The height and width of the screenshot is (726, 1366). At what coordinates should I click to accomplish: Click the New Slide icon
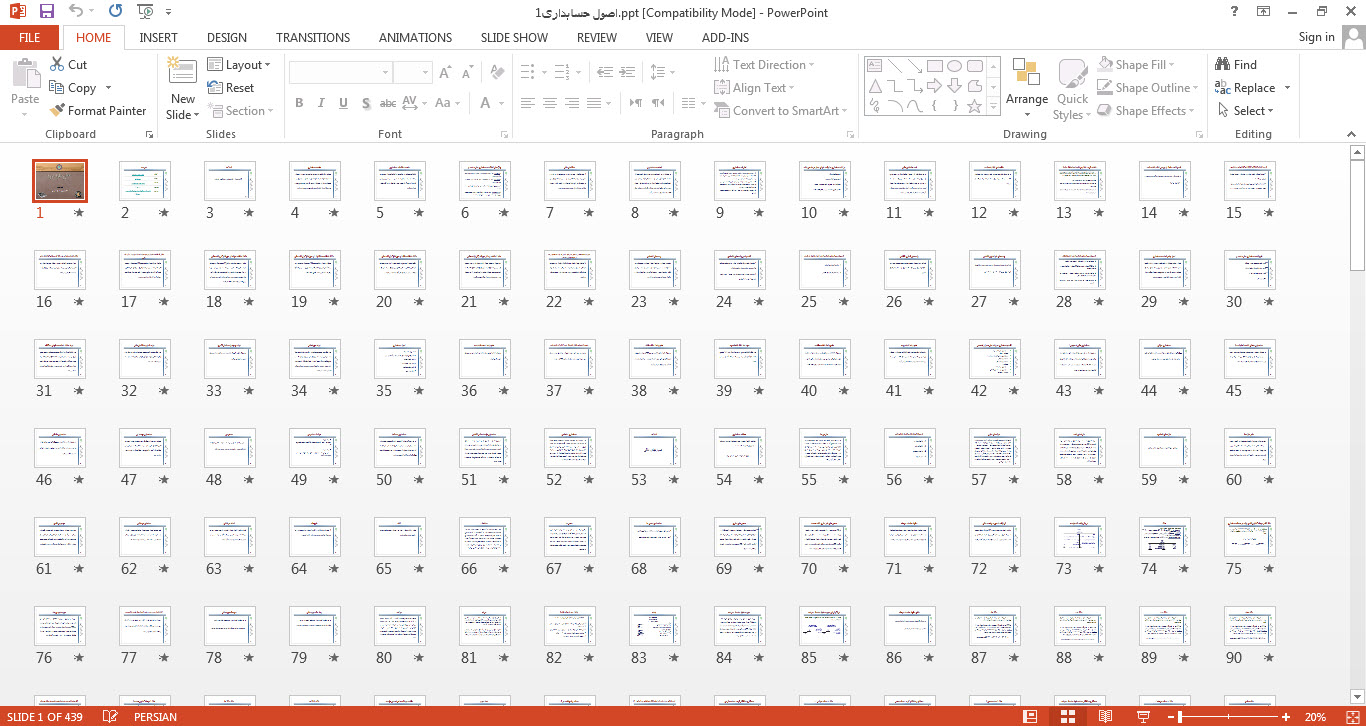pyautogui.click(x=182, y=72)
